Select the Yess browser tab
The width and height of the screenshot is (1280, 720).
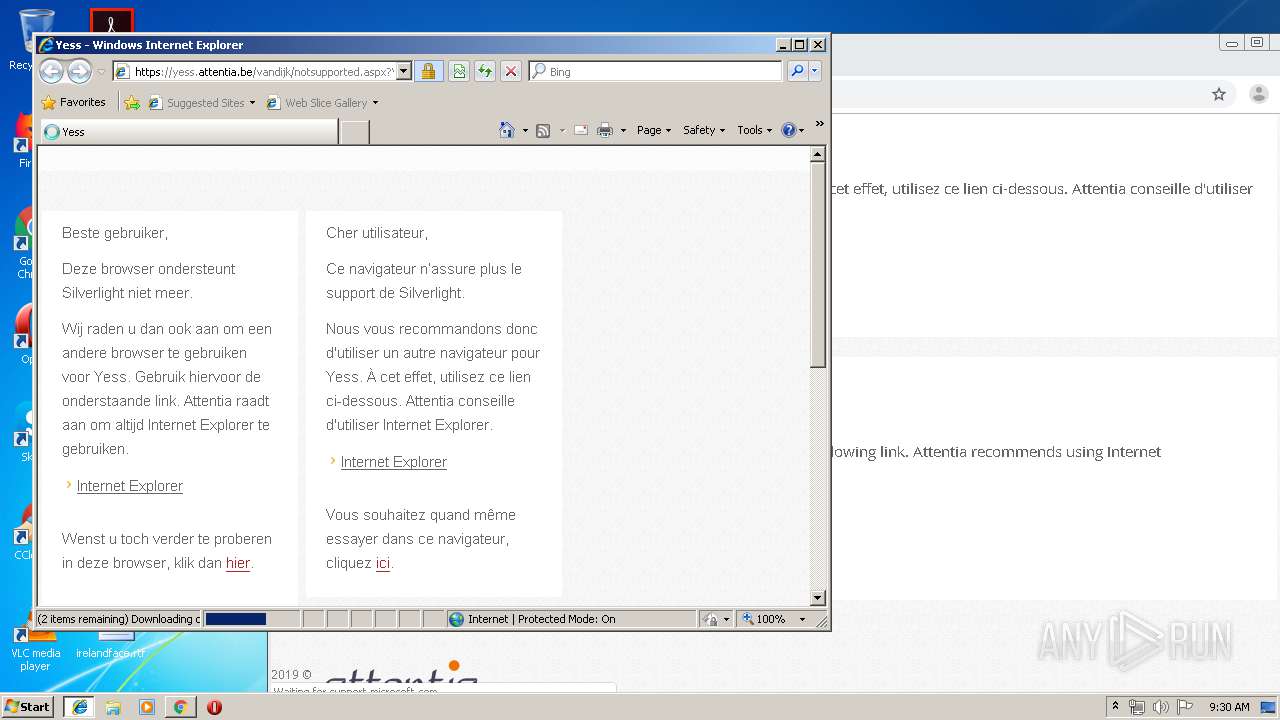pyautogui.click(x=189, y=131)
